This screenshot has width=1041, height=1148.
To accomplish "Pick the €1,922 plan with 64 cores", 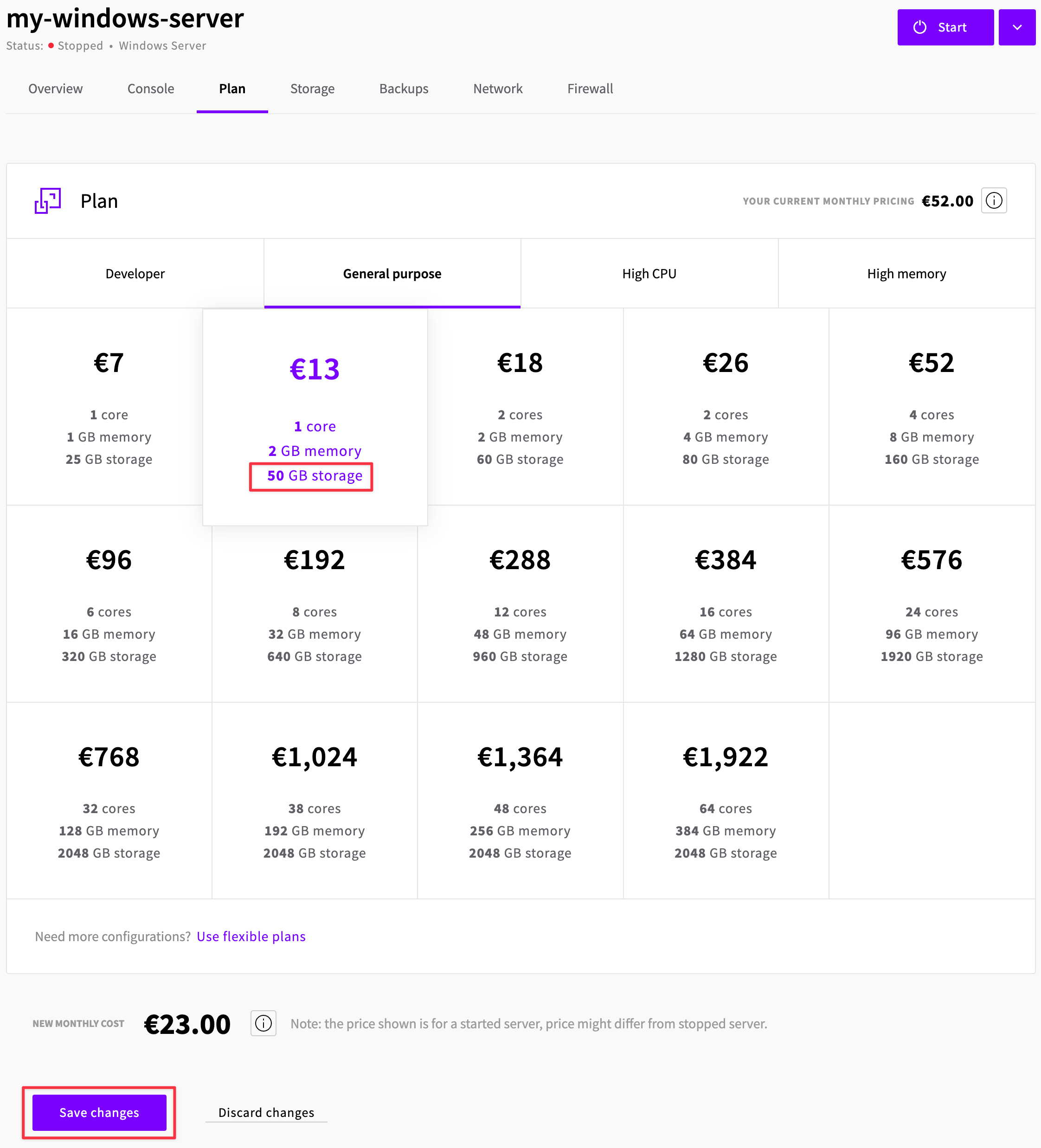I will pos(726,801).
